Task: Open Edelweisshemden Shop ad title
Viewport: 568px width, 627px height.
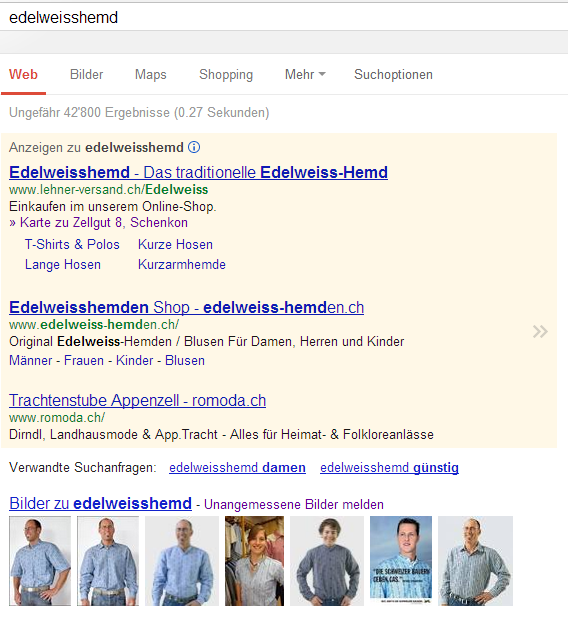Action: pos(186,308)
